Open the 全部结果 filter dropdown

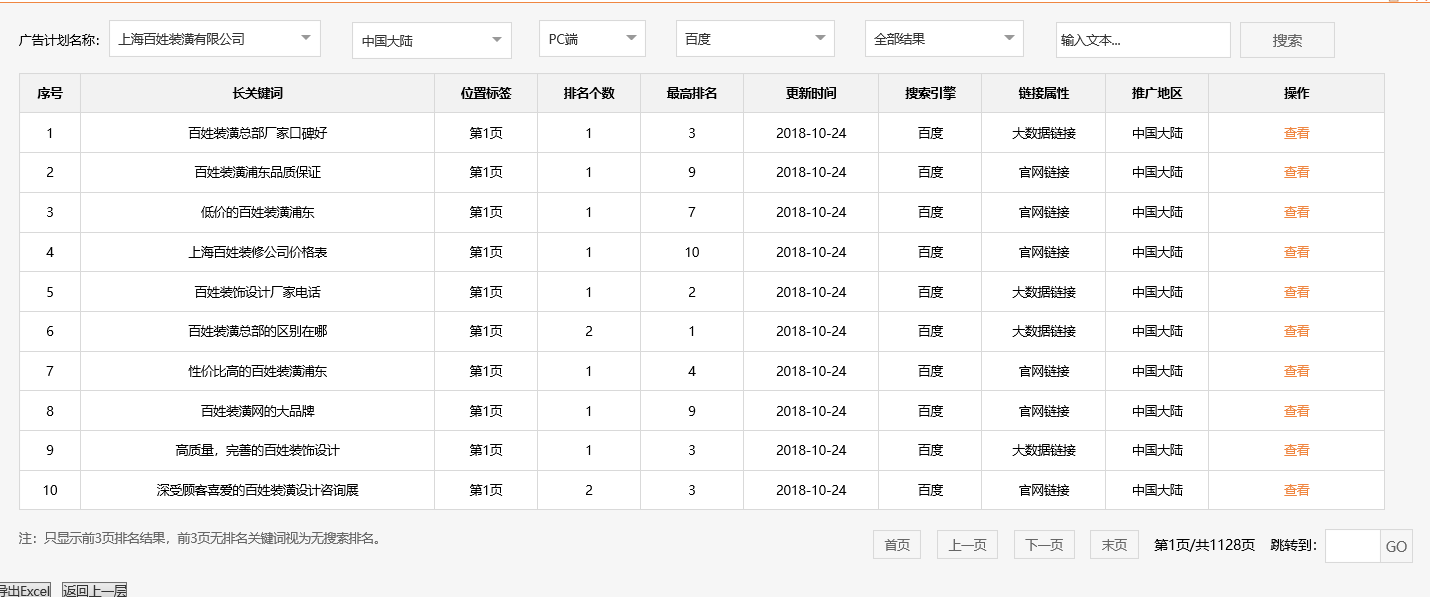[943, 38]
